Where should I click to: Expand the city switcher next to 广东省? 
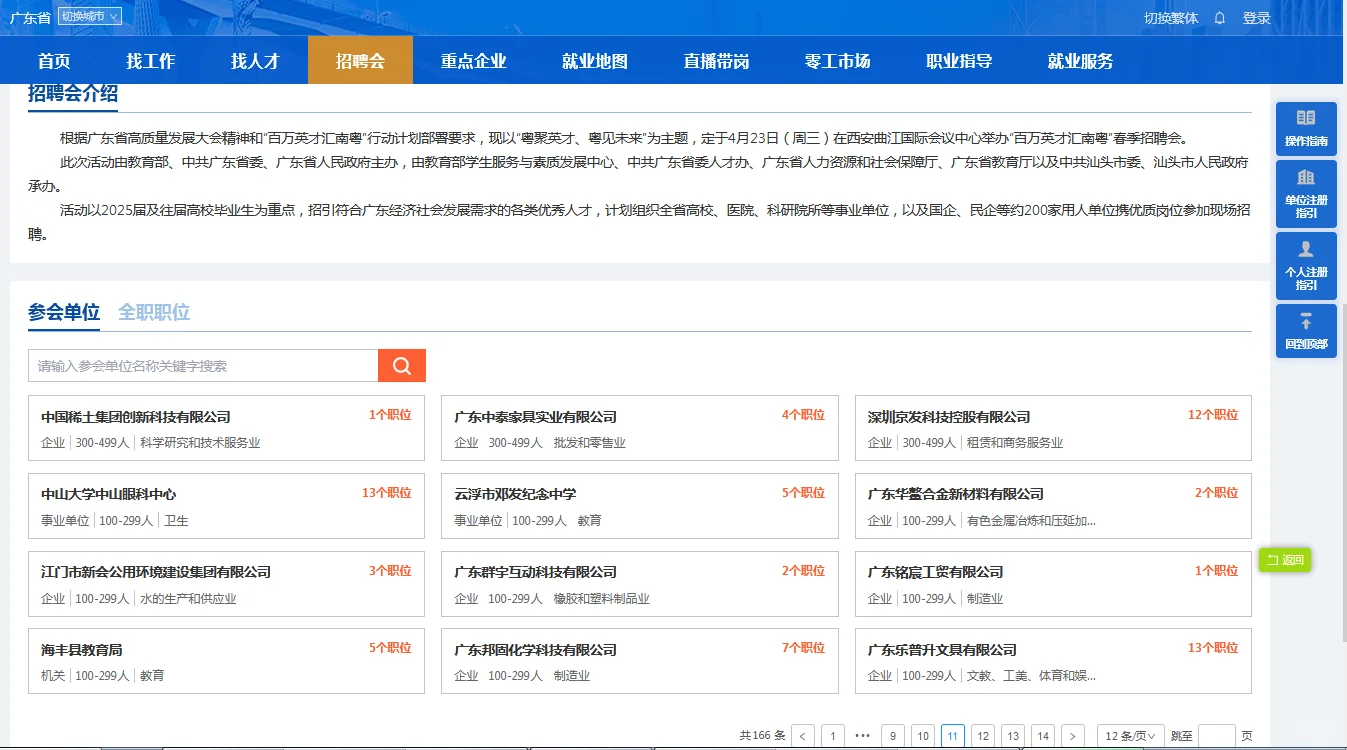click(x=90, y=16)
